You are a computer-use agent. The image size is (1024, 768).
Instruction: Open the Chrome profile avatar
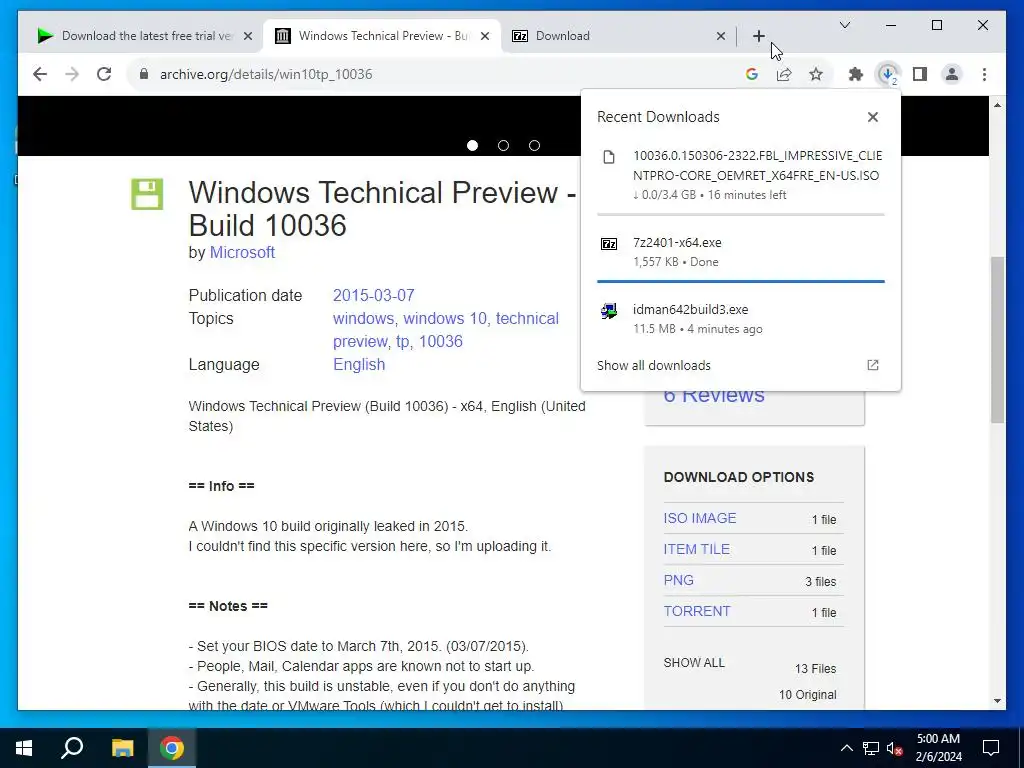[x=952, y=74]
